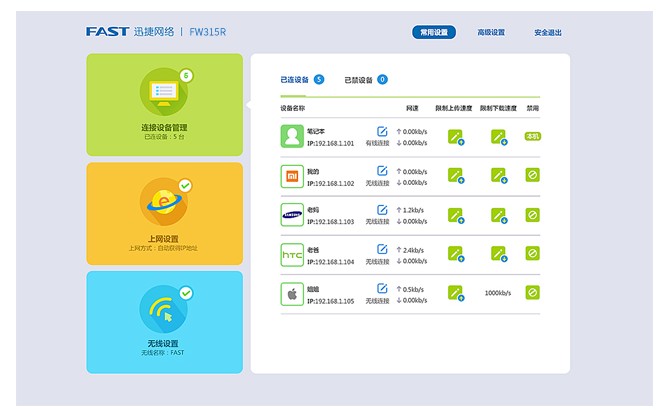This screenshot has width=664, height=416.
Task: Switch to 已禁设备 tab
Action: (360, 79)
